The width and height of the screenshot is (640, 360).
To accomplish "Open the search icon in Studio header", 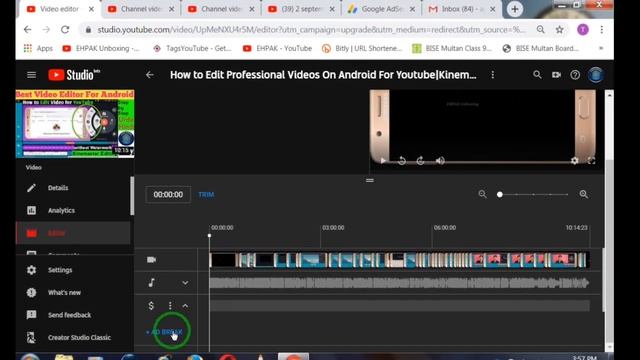I will (x=537, y=75).
